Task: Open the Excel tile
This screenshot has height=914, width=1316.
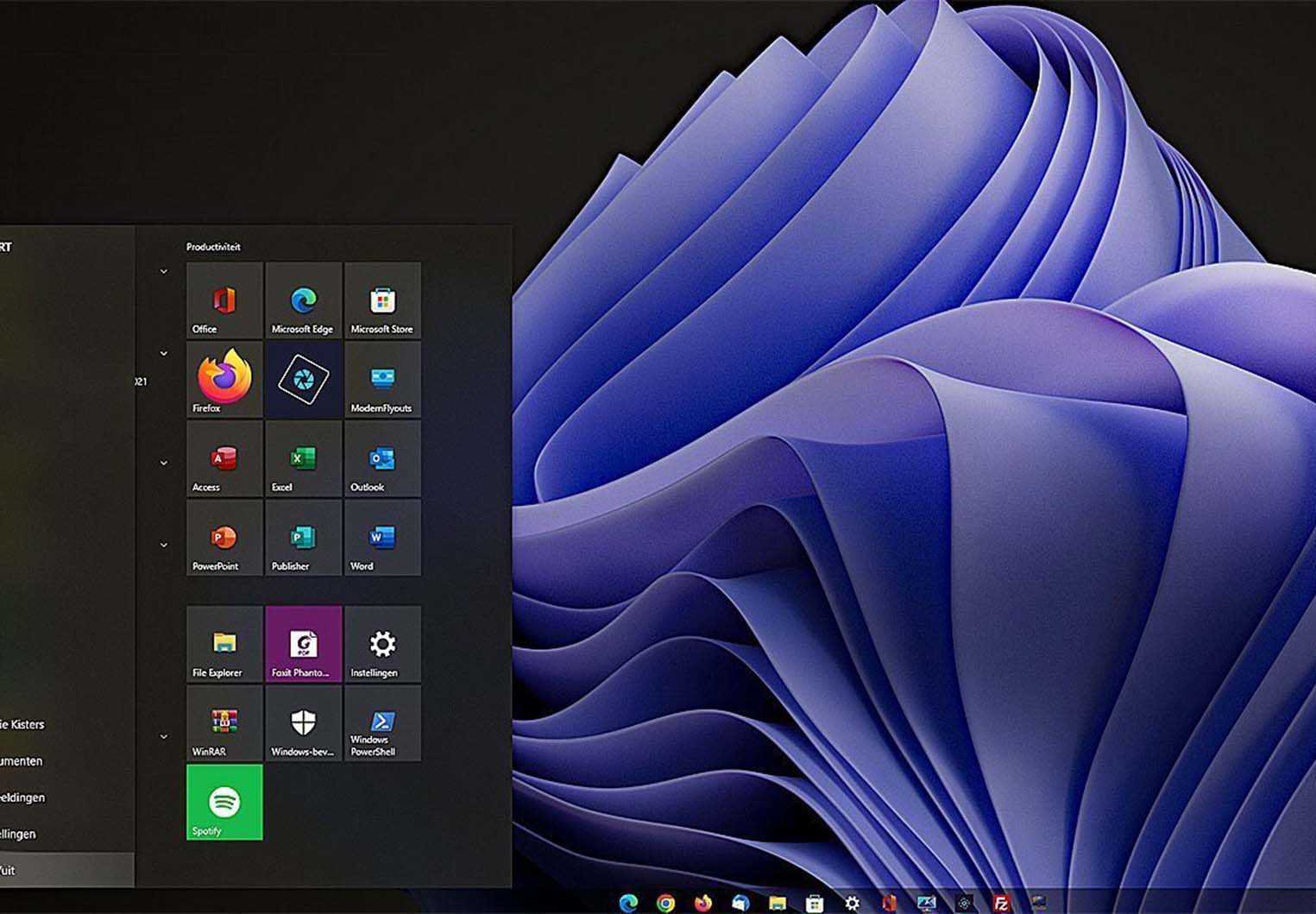Action: [x=304, y=458]
